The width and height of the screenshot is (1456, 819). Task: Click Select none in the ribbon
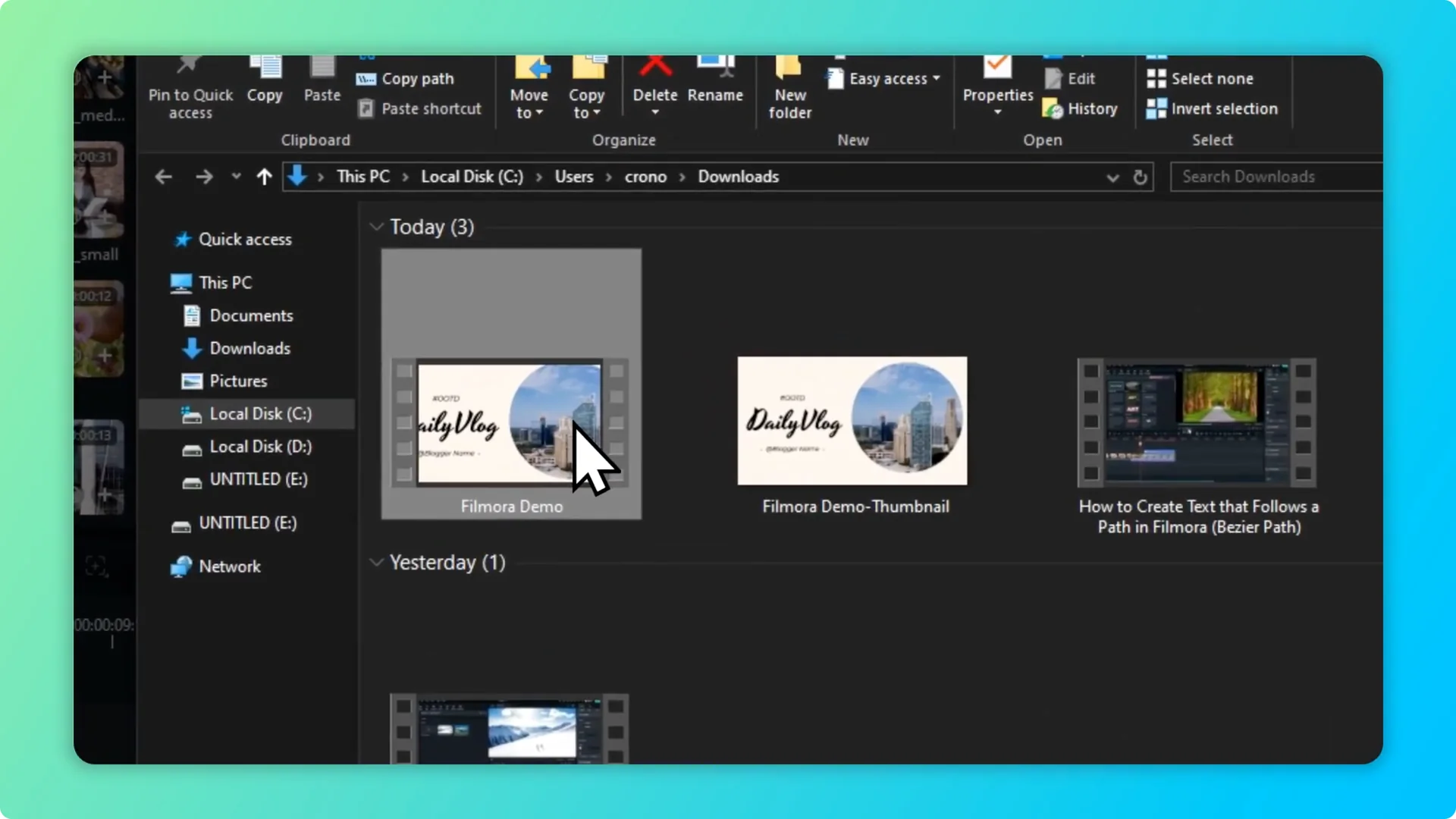tap(1200, 79)
